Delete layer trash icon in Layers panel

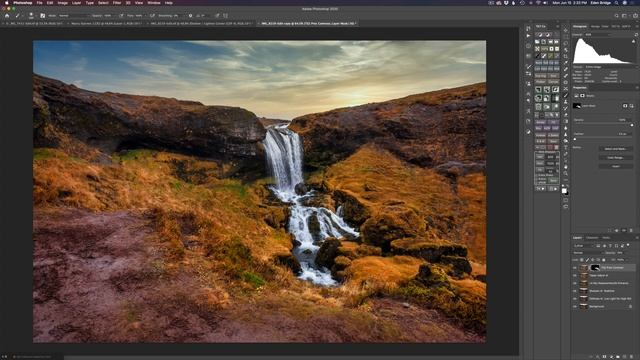631,356
